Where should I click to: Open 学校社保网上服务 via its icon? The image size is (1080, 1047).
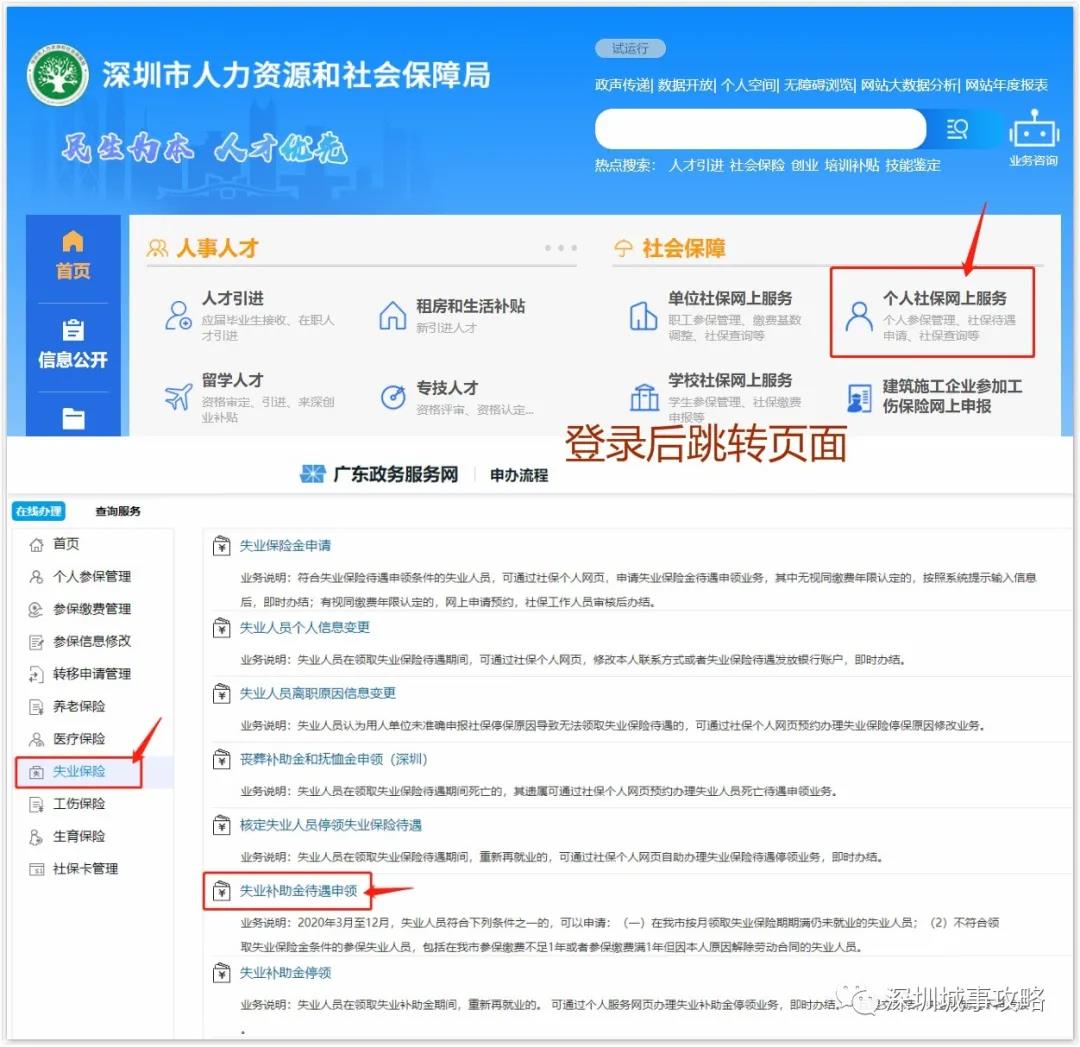coord(645,397)
